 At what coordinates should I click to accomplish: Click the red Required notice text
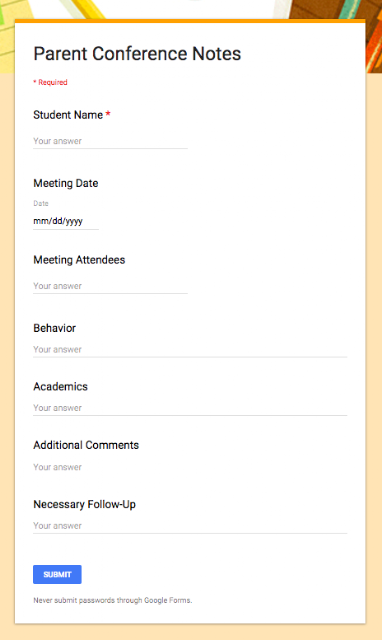tap(50, 82)
